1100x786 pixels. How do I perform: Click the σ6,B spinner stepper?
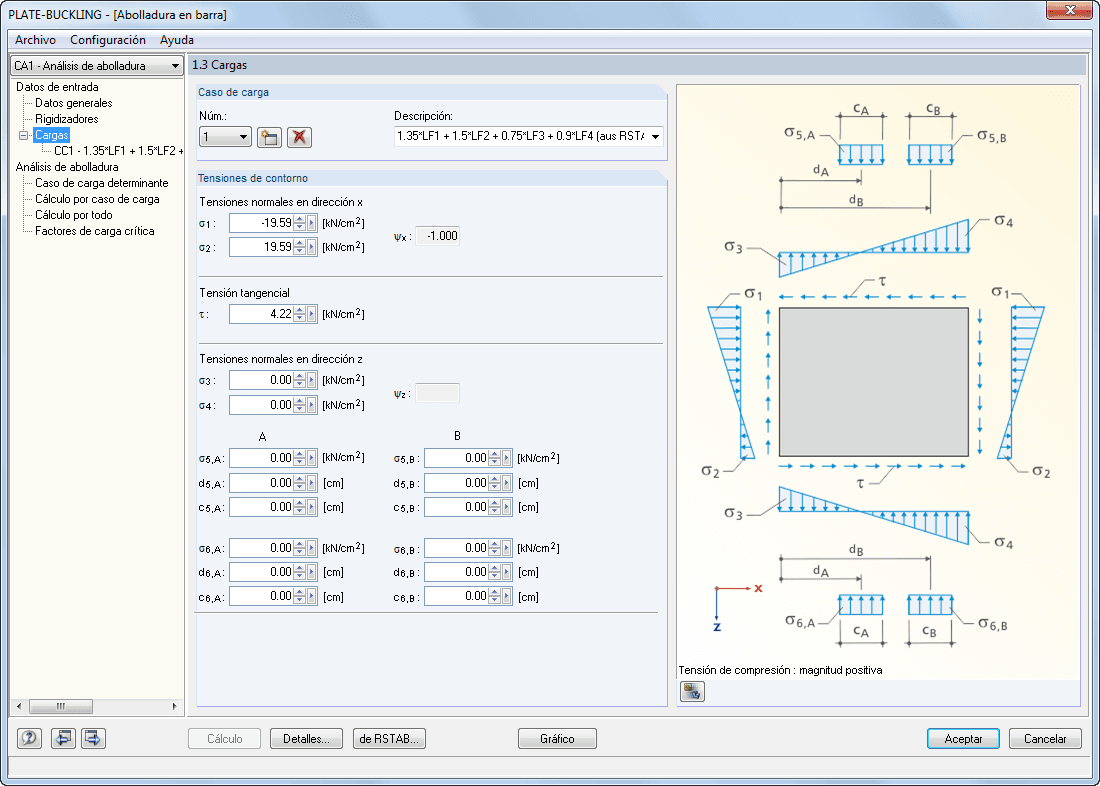point(495,548)
